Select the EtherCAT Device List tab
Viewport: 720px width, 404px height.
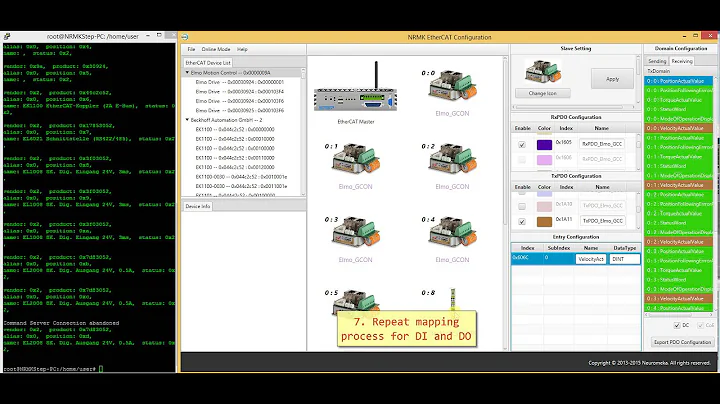click(x=208, y=63)
